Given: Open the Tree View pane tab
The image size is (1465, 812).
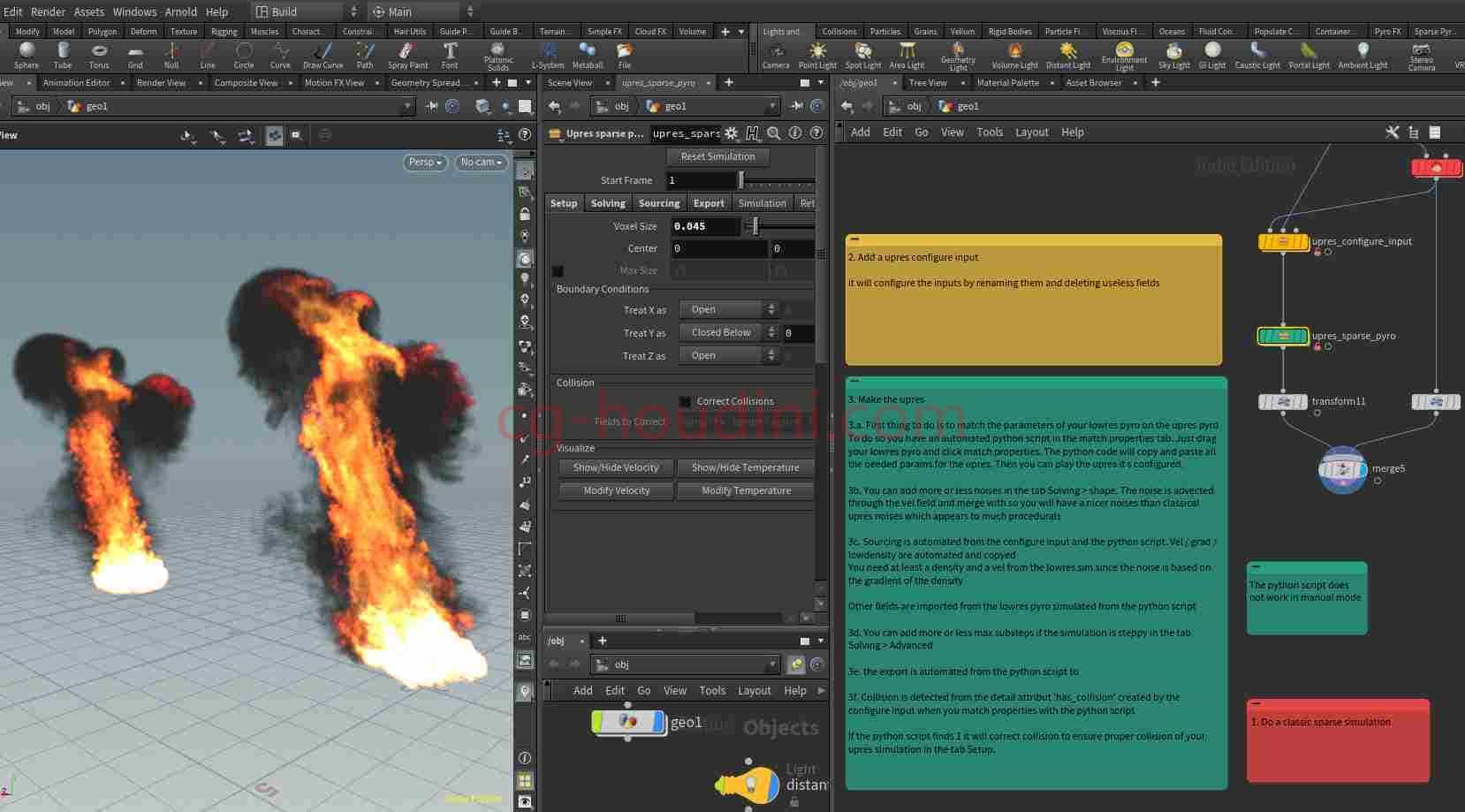Looking at the screenshot, I should click(927, 83).
